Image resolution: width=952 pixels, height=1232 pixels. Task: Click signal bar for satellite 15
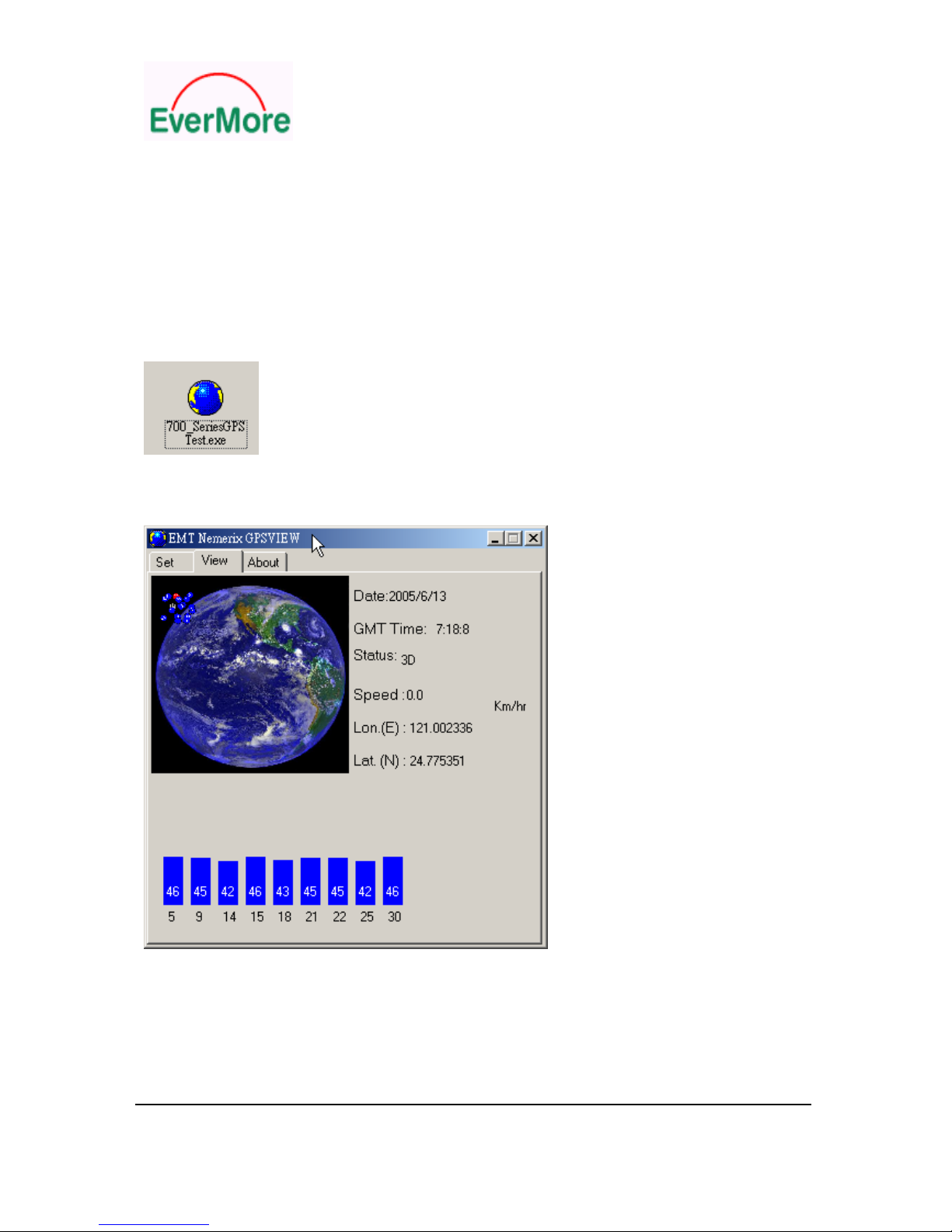[256, 881]
